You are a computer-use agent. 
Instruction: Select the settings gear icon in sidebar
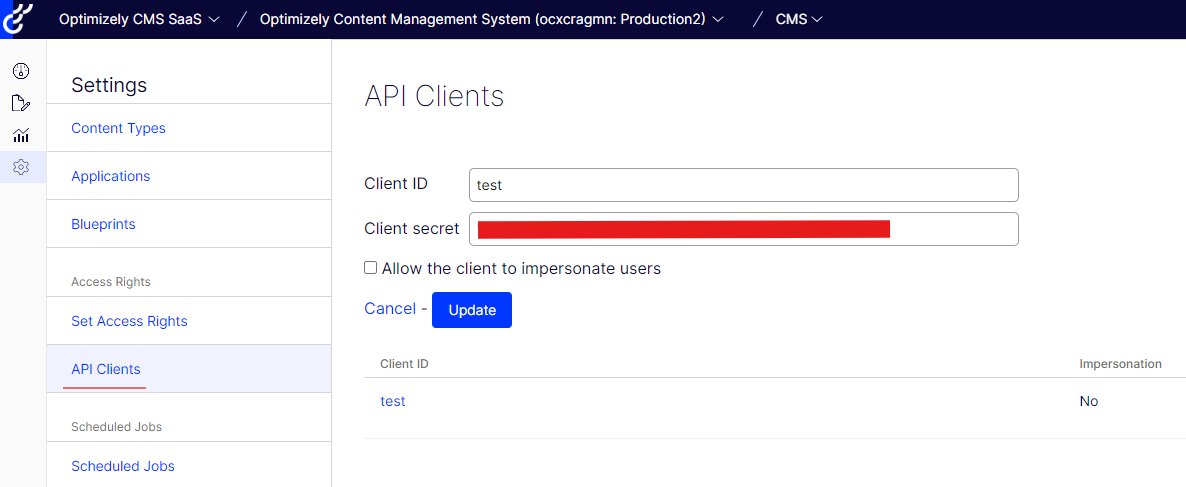coord(21,167)
